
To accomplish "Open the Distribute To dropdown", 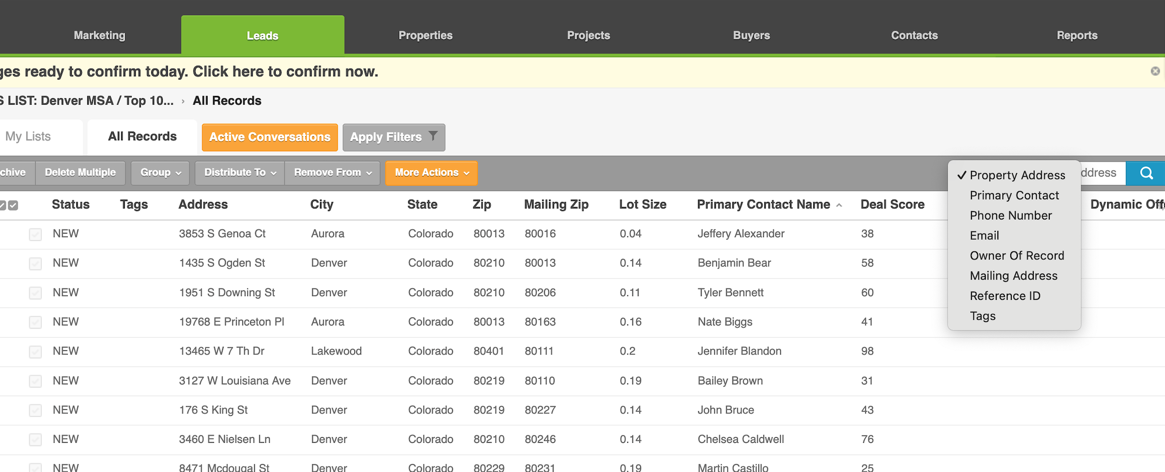I will point(239,172).
